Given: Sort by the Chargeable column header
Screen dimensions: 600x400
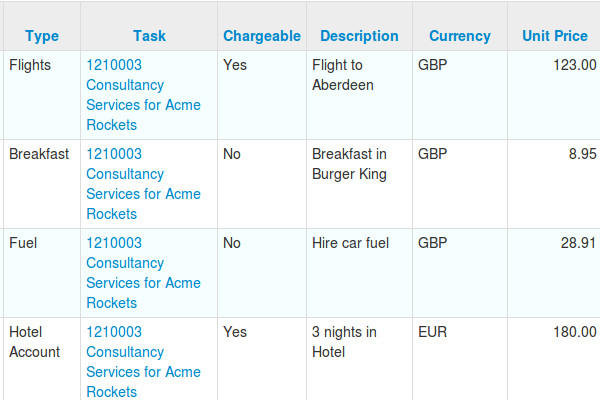Looking at the screenshot, I should tap(262, 36).
